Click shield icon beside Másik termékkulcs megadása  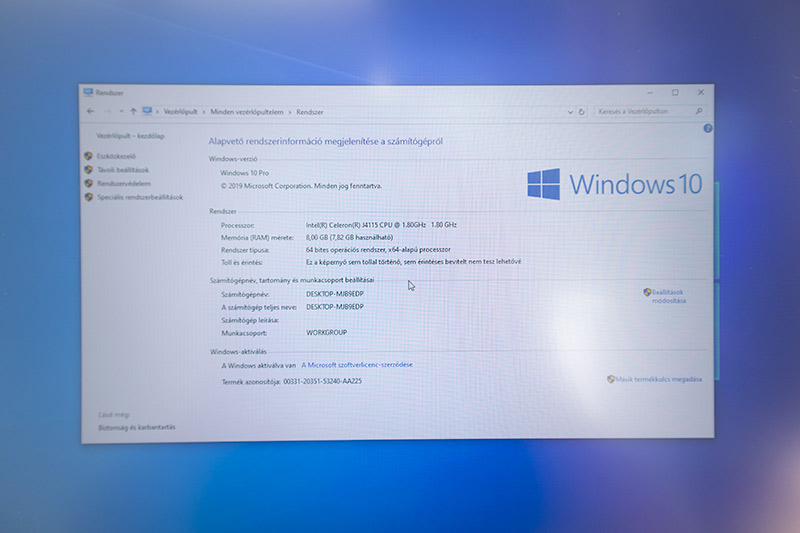[x=611, y=379]
